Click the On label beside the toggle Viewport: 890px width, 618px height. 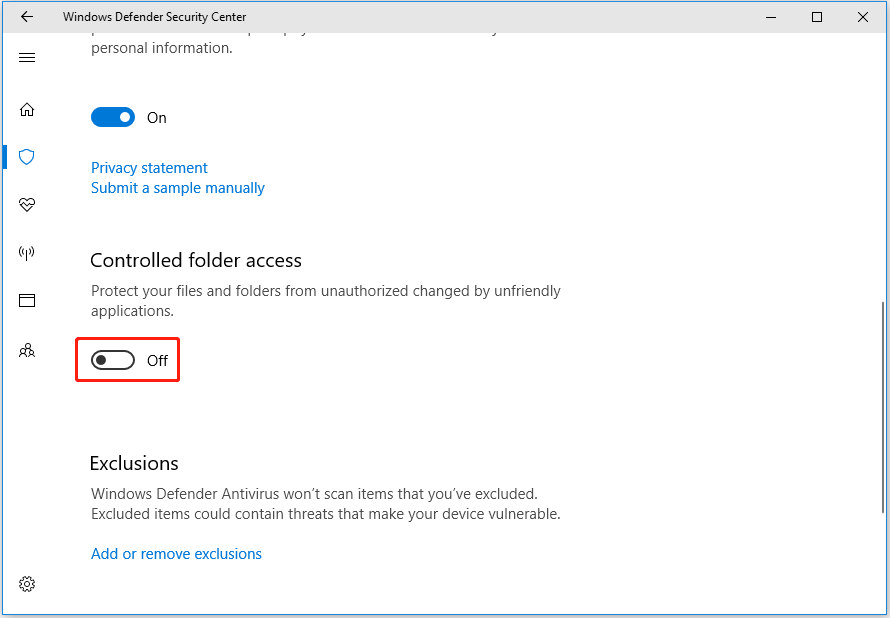[156, 117]
